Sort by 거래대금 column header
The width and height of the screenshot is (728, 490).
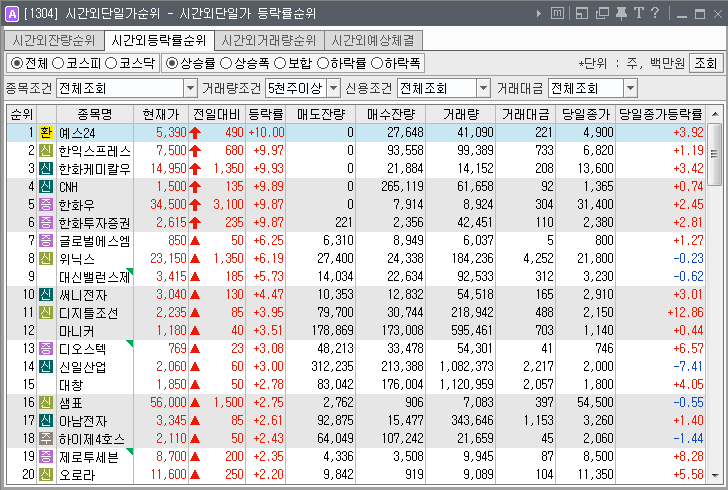coord(526,114)
